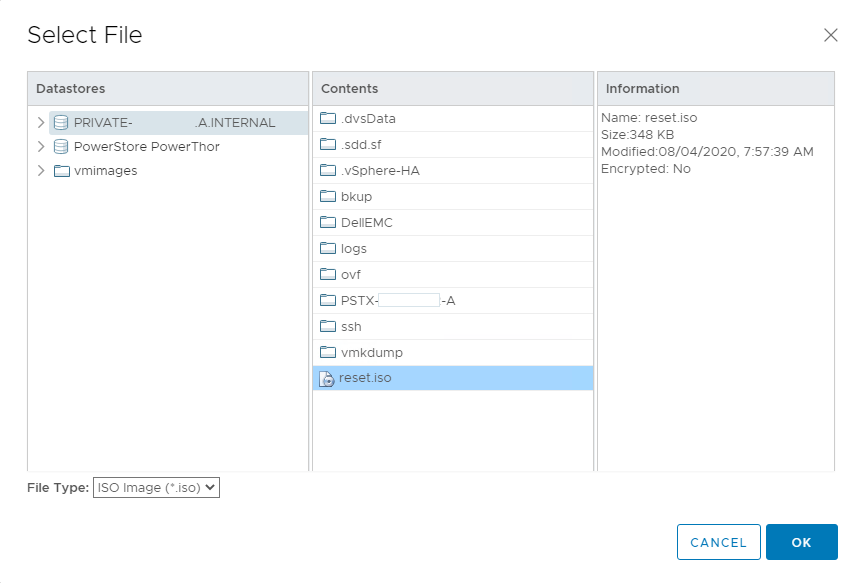Screen dimensions: 860x583
Task: Click the OK button
Action: 801,542
